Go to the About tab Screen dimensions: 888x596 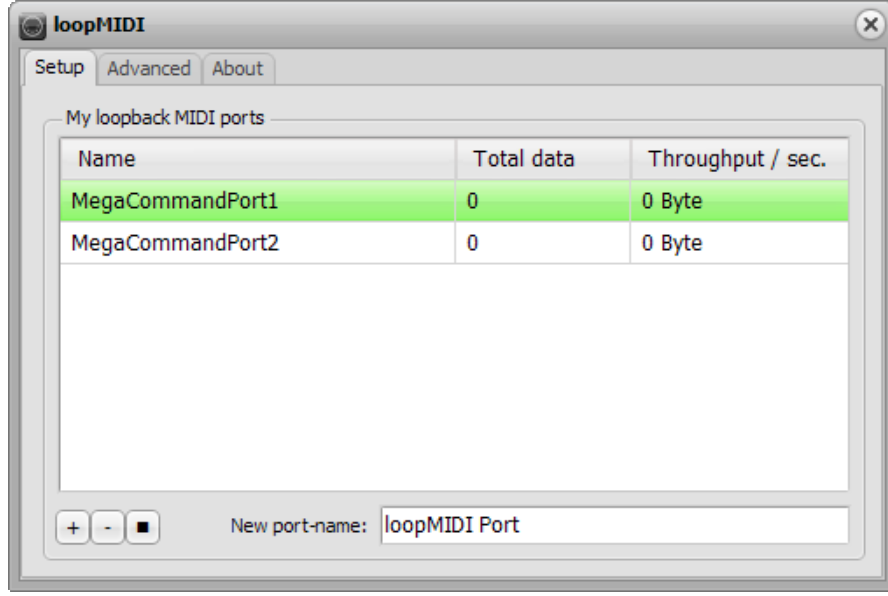(x=238, y=69)
